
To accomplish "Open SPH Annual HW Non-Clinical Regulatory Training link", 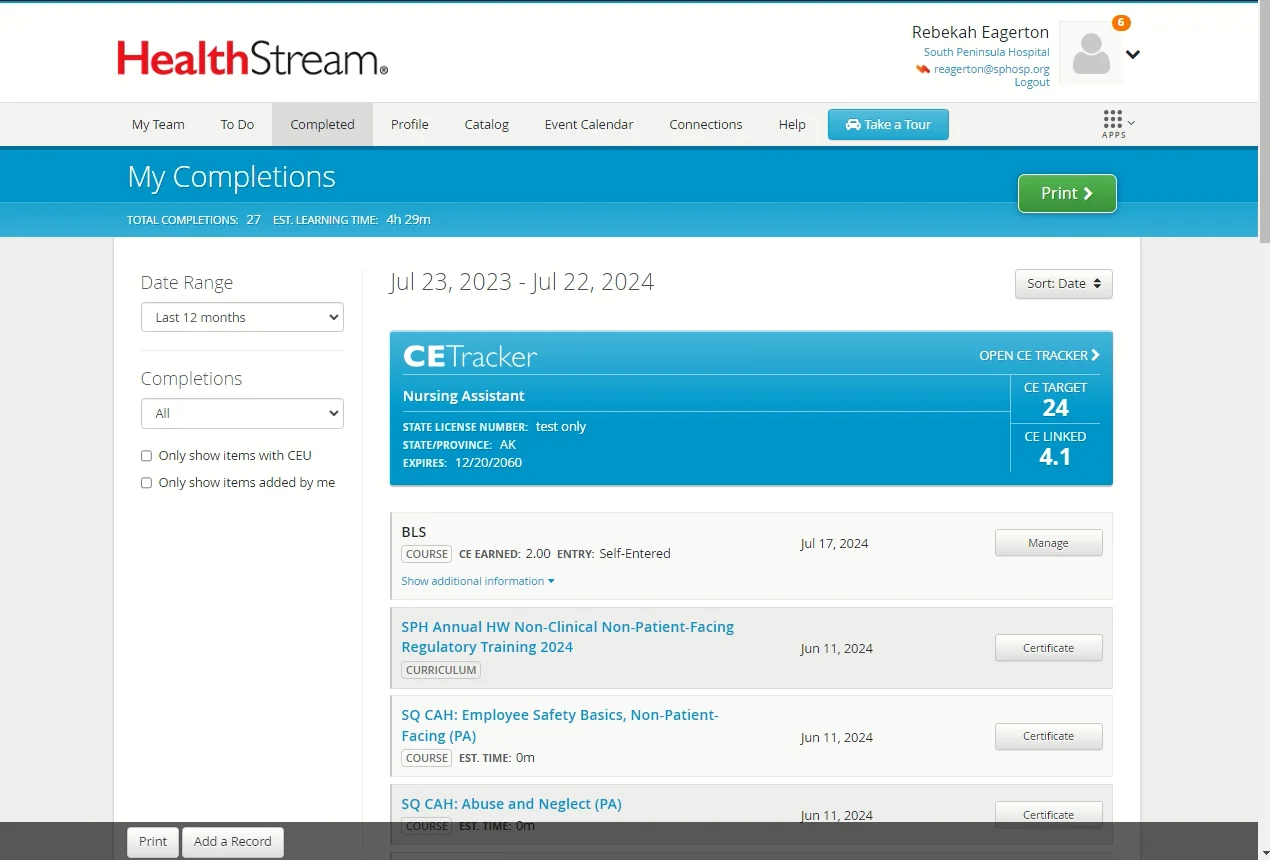I will (567, 637).
